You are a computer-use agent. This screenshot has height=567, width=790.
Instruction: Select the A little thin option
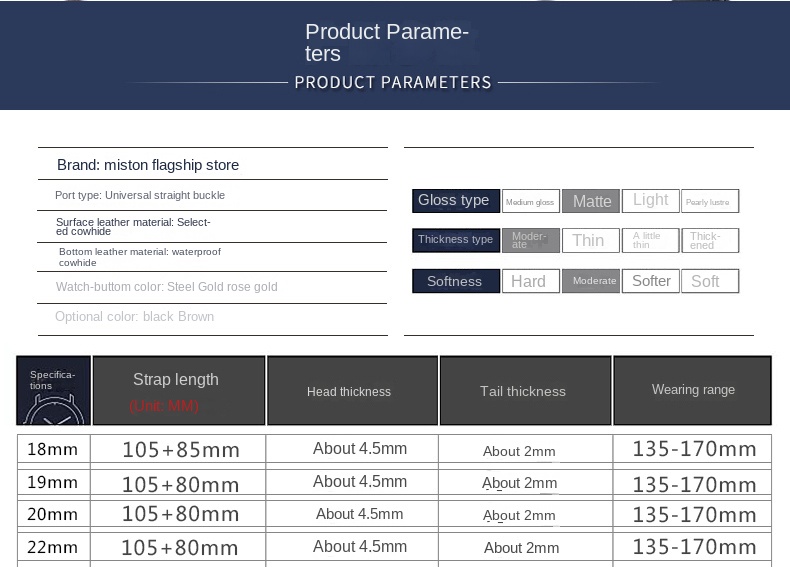[650, 240]
